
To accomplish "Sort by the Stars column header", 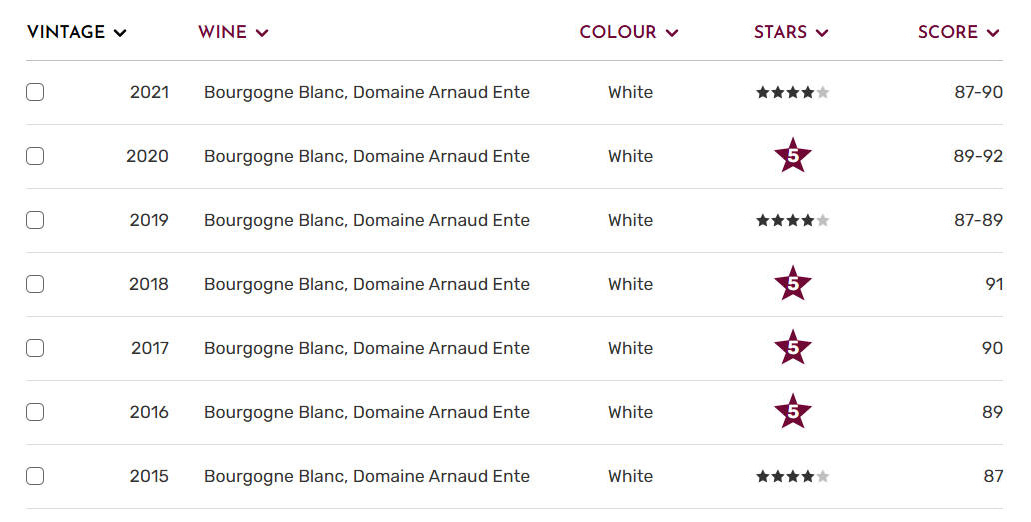I will [x=791, y=32].
